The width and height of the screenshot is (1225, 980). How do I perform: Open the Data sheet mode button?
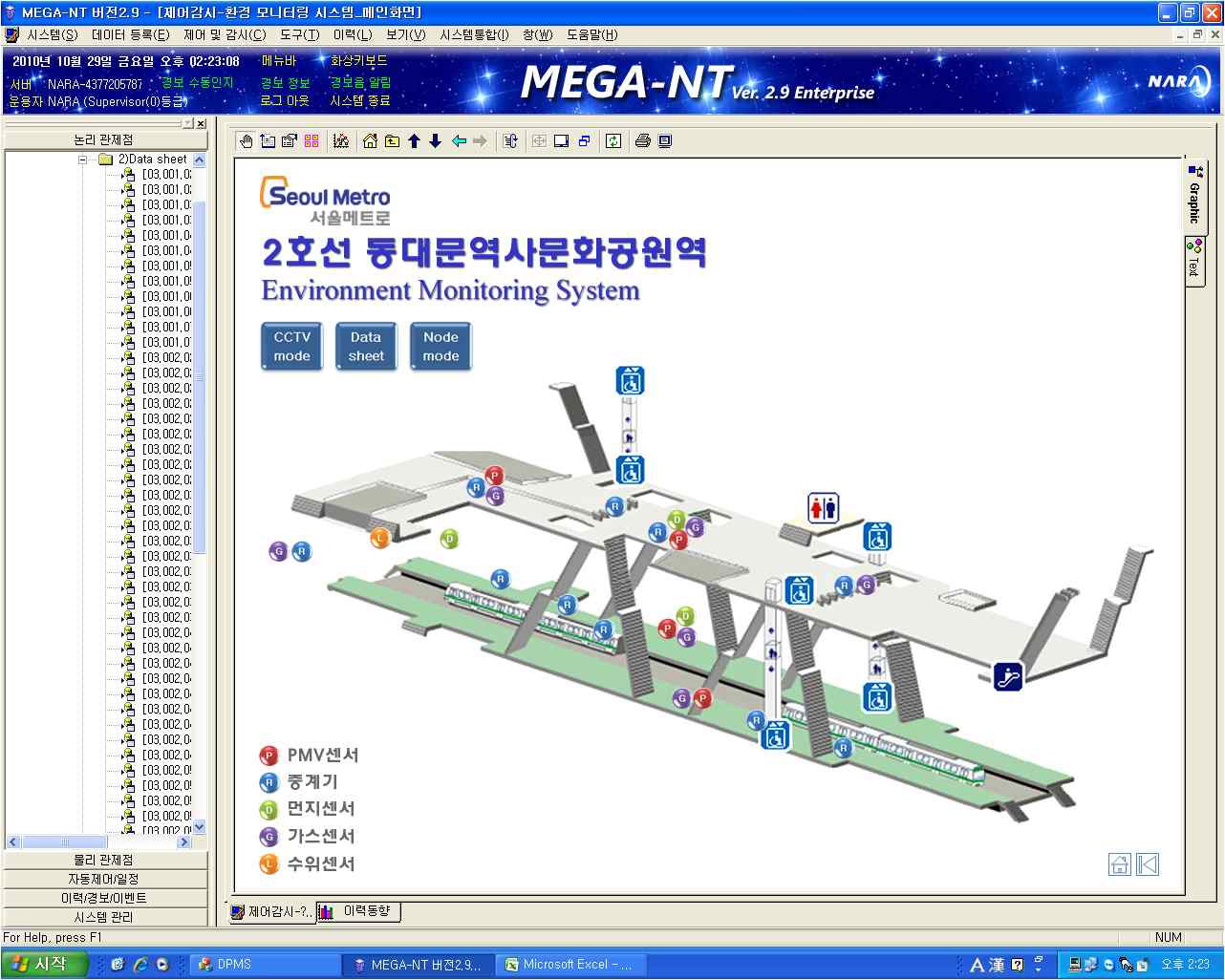coord(366,346)
